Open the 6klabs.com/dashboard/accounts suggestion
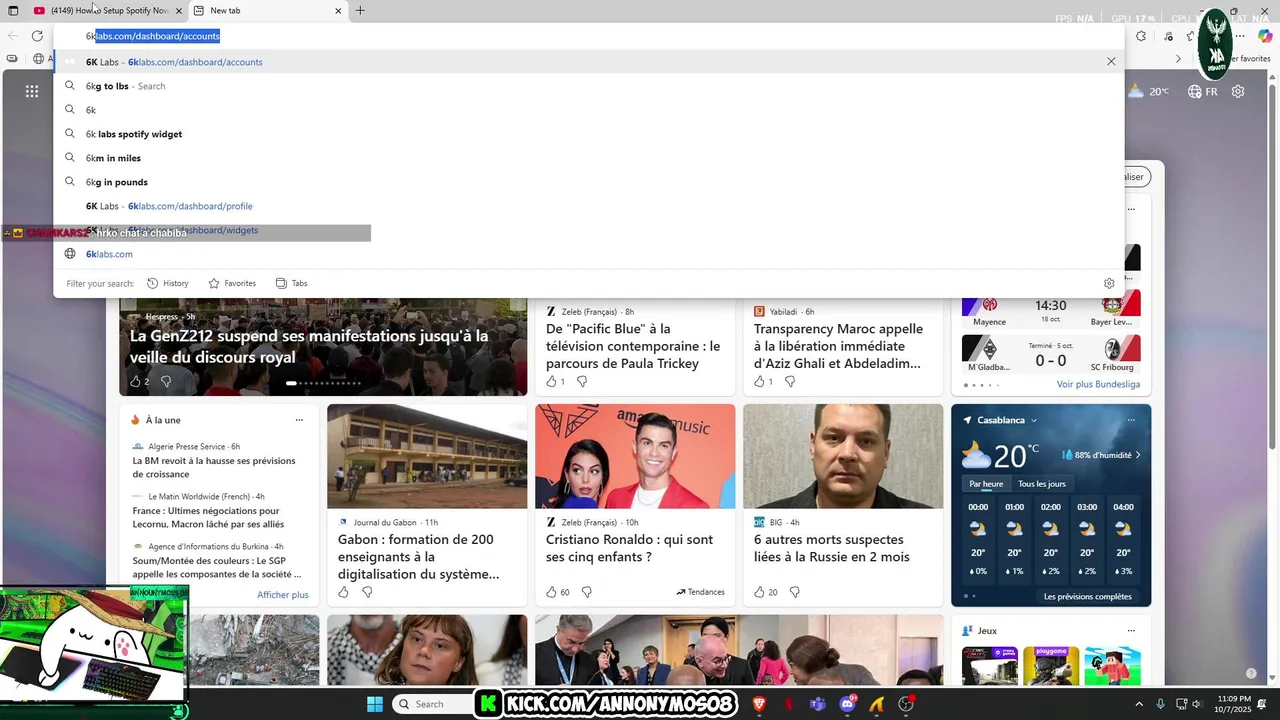1280x720 pixels. tap(590, 62)
